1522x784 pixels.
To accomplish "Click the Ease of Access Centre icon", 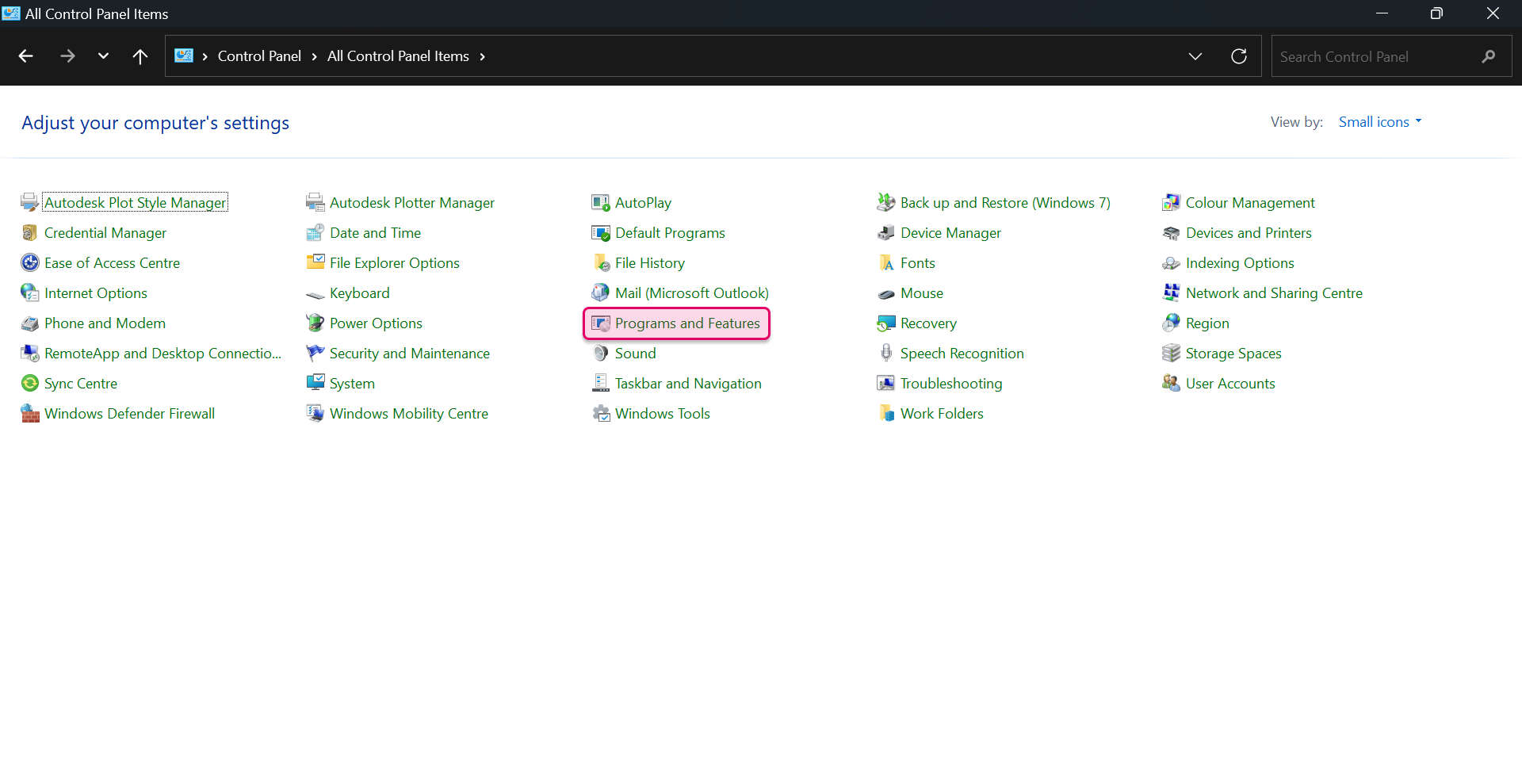I will pyautogui.click(x=30, y=263).
